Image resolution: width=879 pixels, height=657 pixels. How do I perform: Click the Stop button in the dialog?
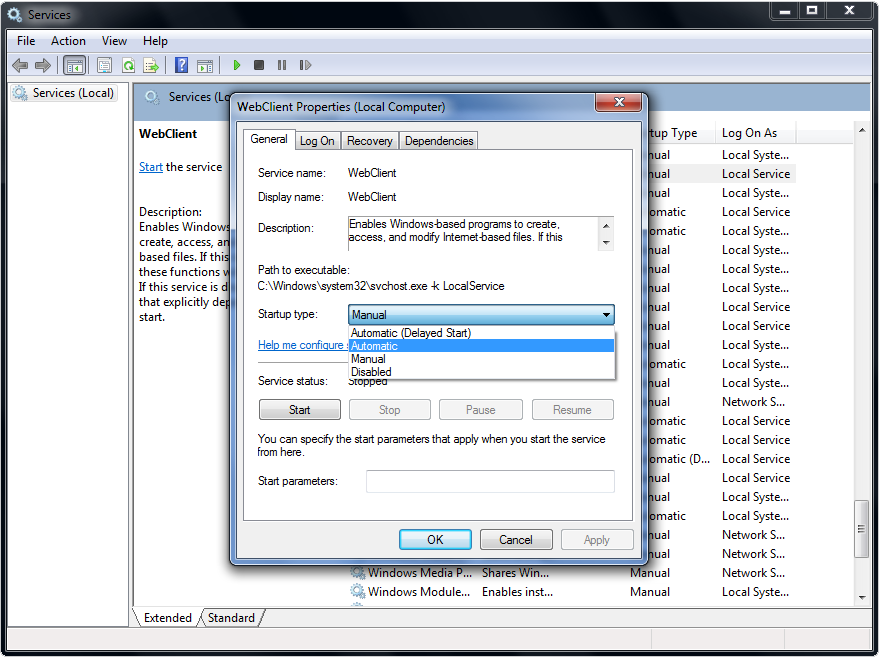(390, 410)
